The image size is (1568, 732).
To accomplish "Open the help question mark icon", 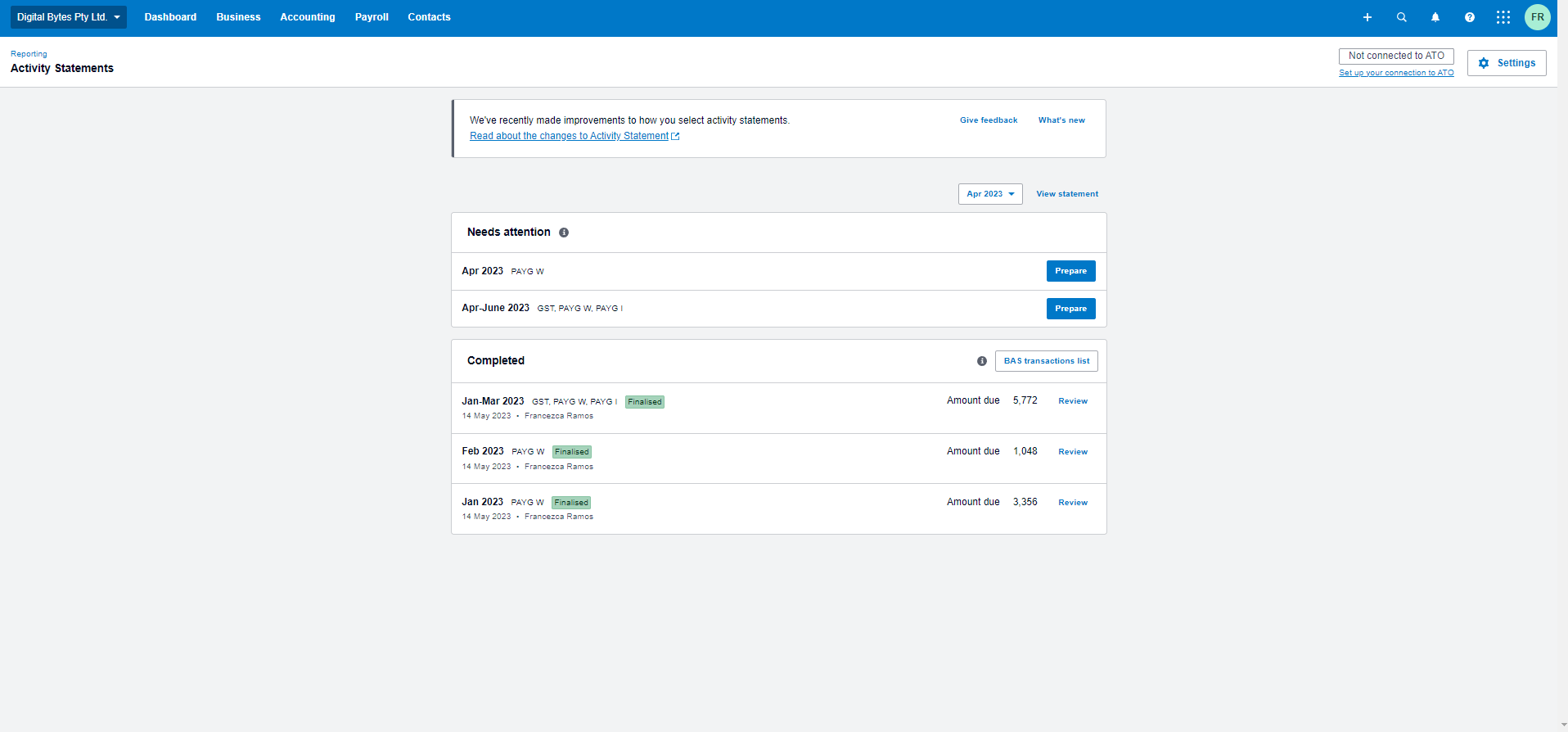I will (1470, 17).
